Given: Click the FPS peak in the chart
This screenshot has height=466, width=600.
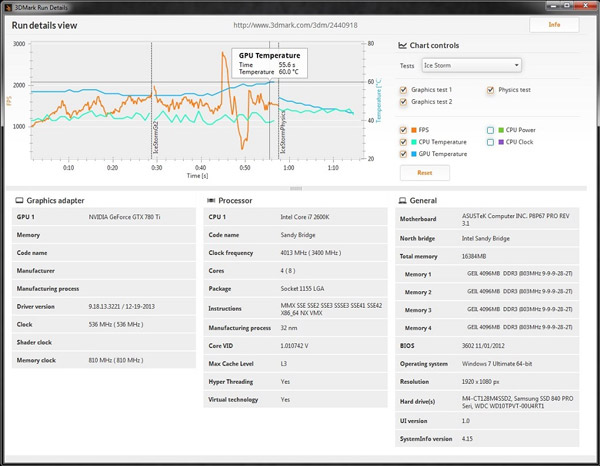Looking at the screenshot, I should [223, 53].
